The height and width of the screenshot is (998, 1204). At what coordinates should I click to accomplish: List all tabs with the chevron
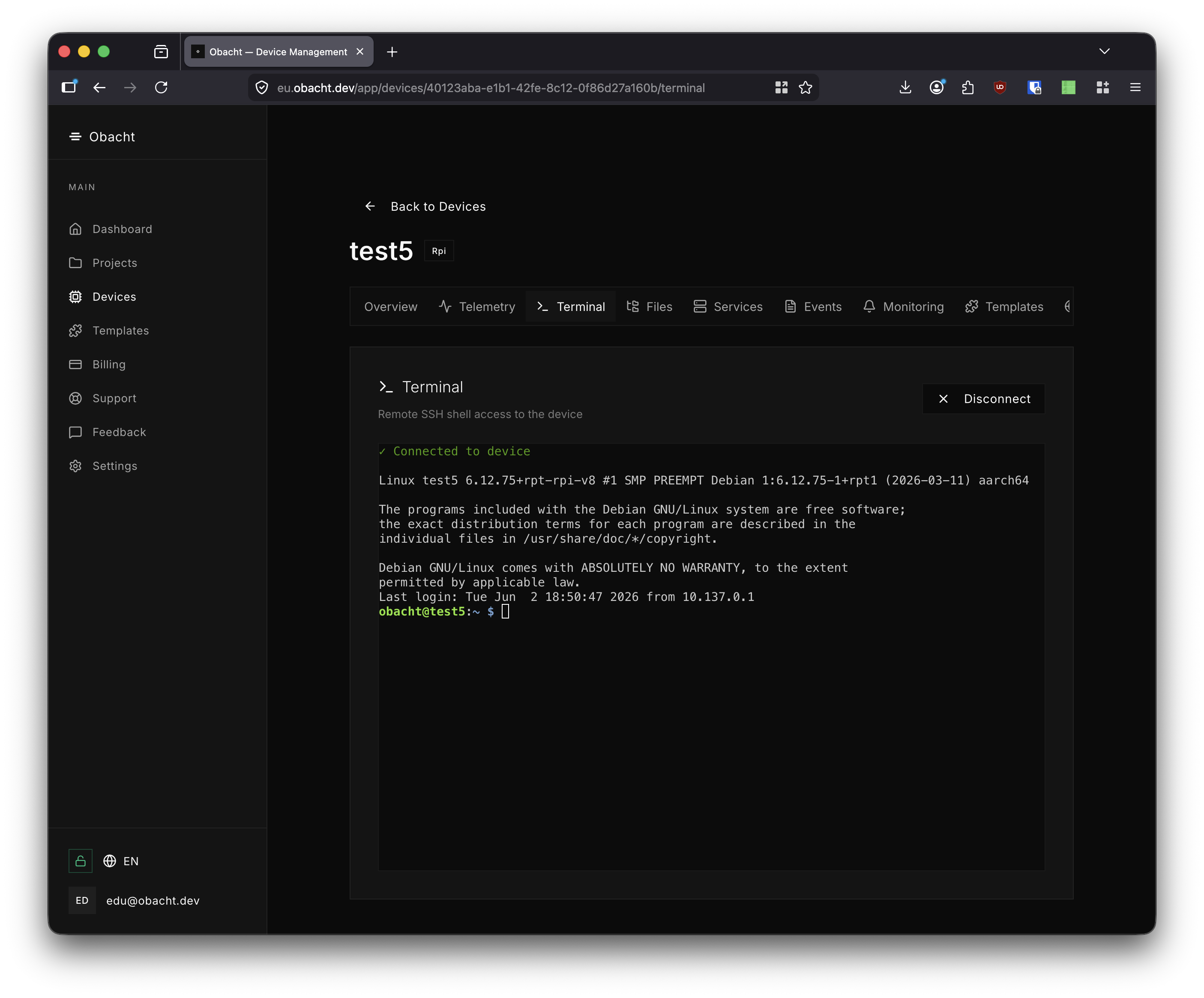[1104, 51]
